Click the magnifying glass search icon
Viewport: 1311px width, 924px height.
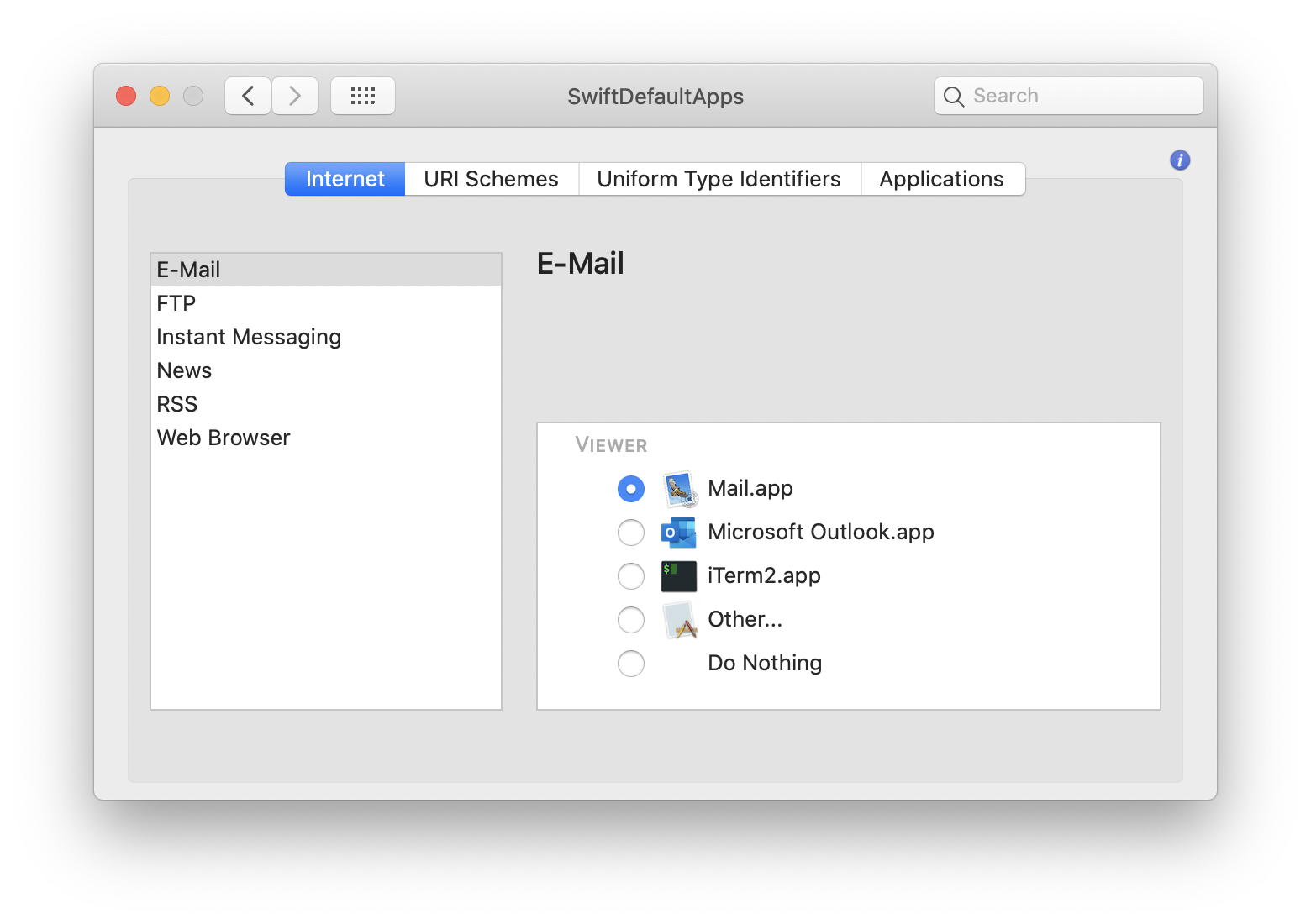953,97
